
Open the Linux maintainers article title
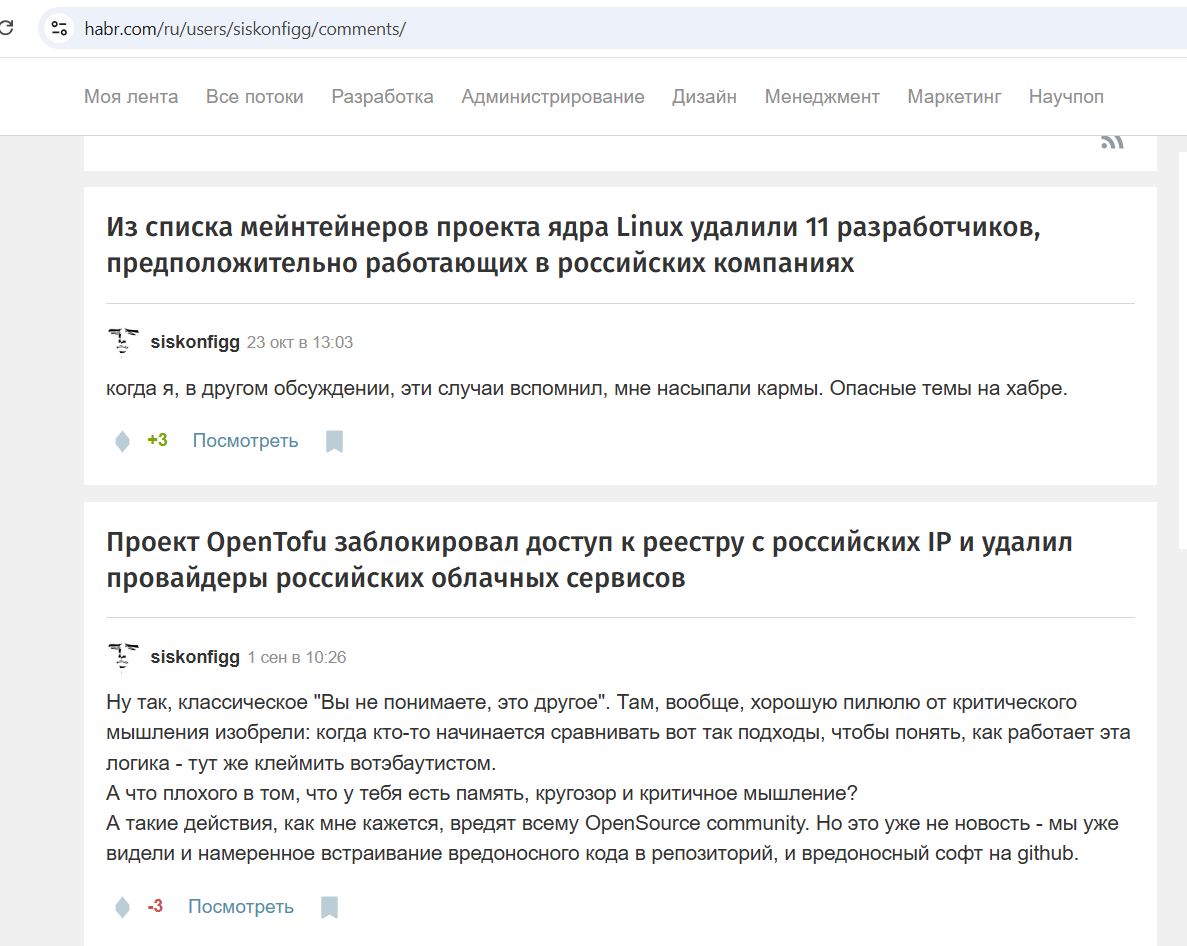point(573,244)
